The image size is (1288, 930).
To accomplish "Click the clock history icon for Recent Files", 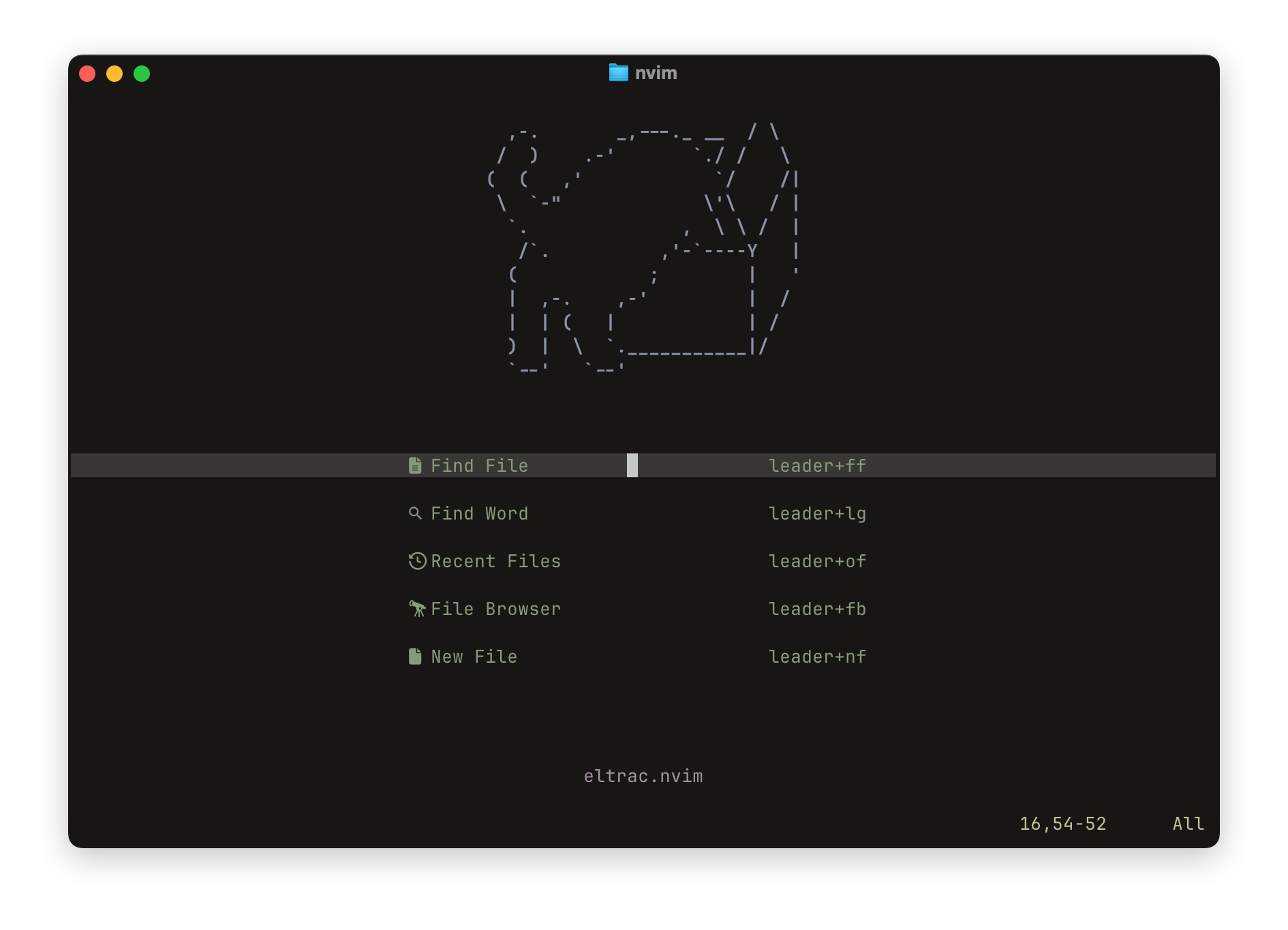I will (x=417, y=561).
